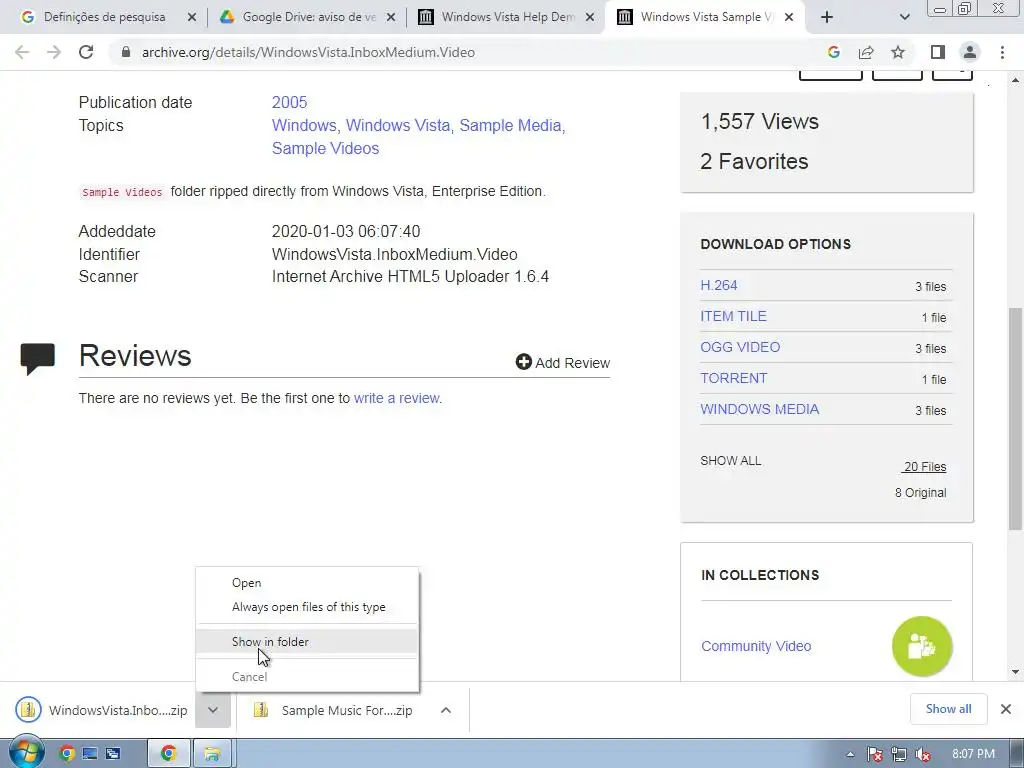Image resolution: width=1024 pixels, height=768 pixels.
Task: Click the 8:07 PM taskbar clock
Action: pos(973,754)
